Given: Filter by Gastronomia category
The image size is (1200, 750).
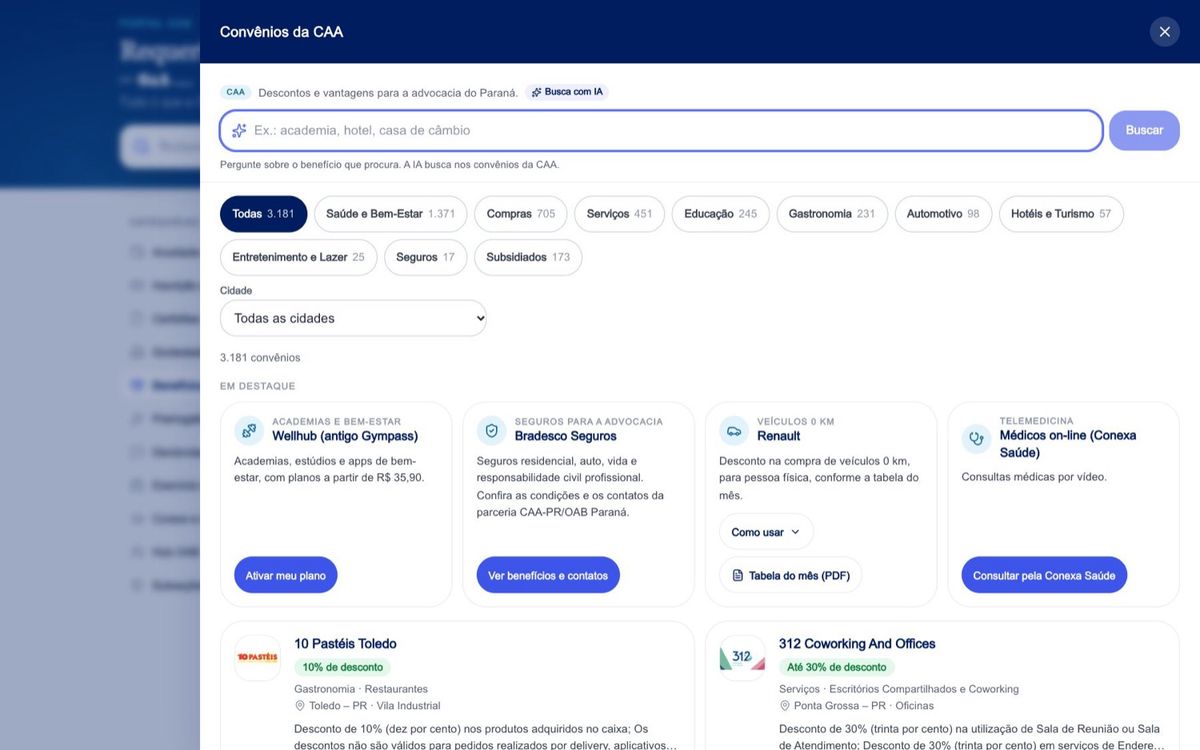Looking at the screenshot, I should (x=832, y=214).
